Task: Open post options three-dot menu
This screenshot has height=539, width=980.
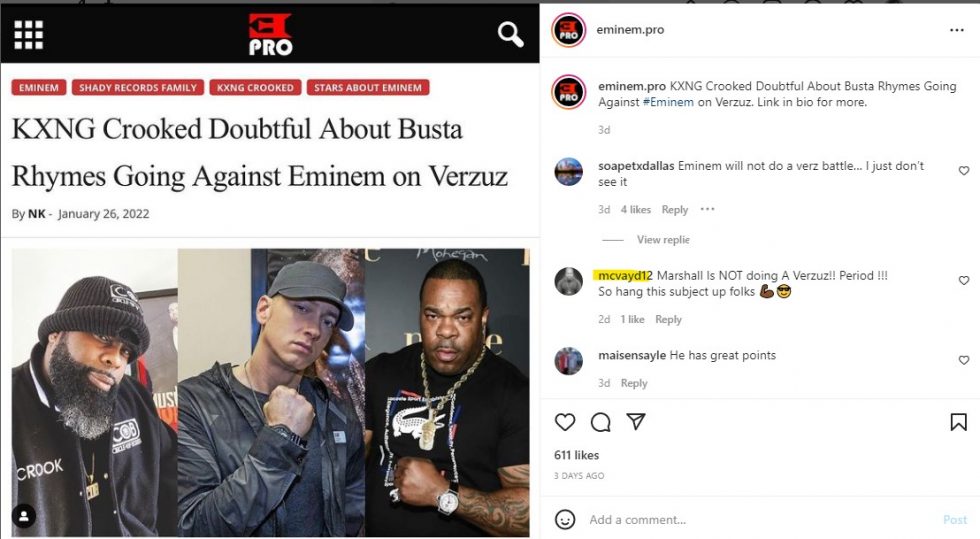Action: click(x=957, y=30)
